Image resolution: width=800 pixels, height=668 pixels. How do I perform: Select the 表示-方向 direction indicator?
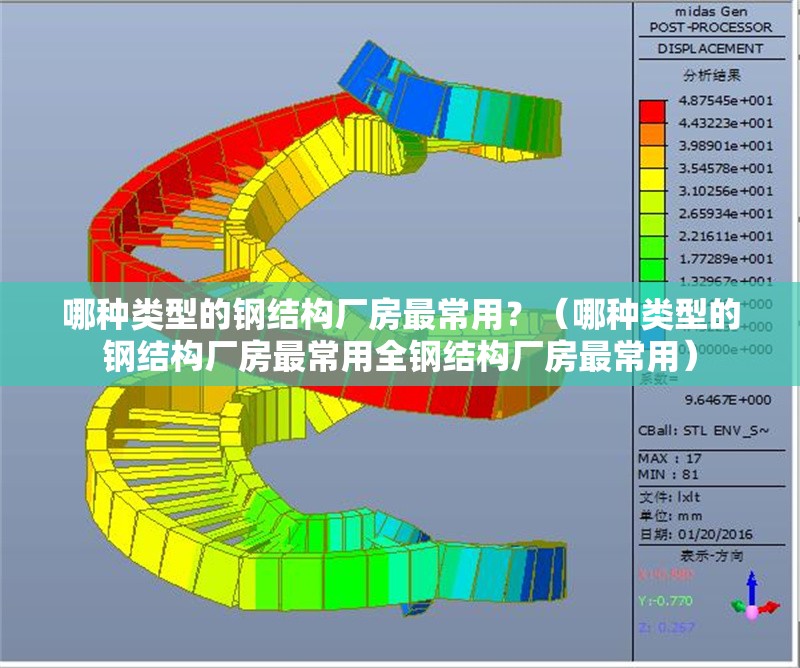(714, 554)
